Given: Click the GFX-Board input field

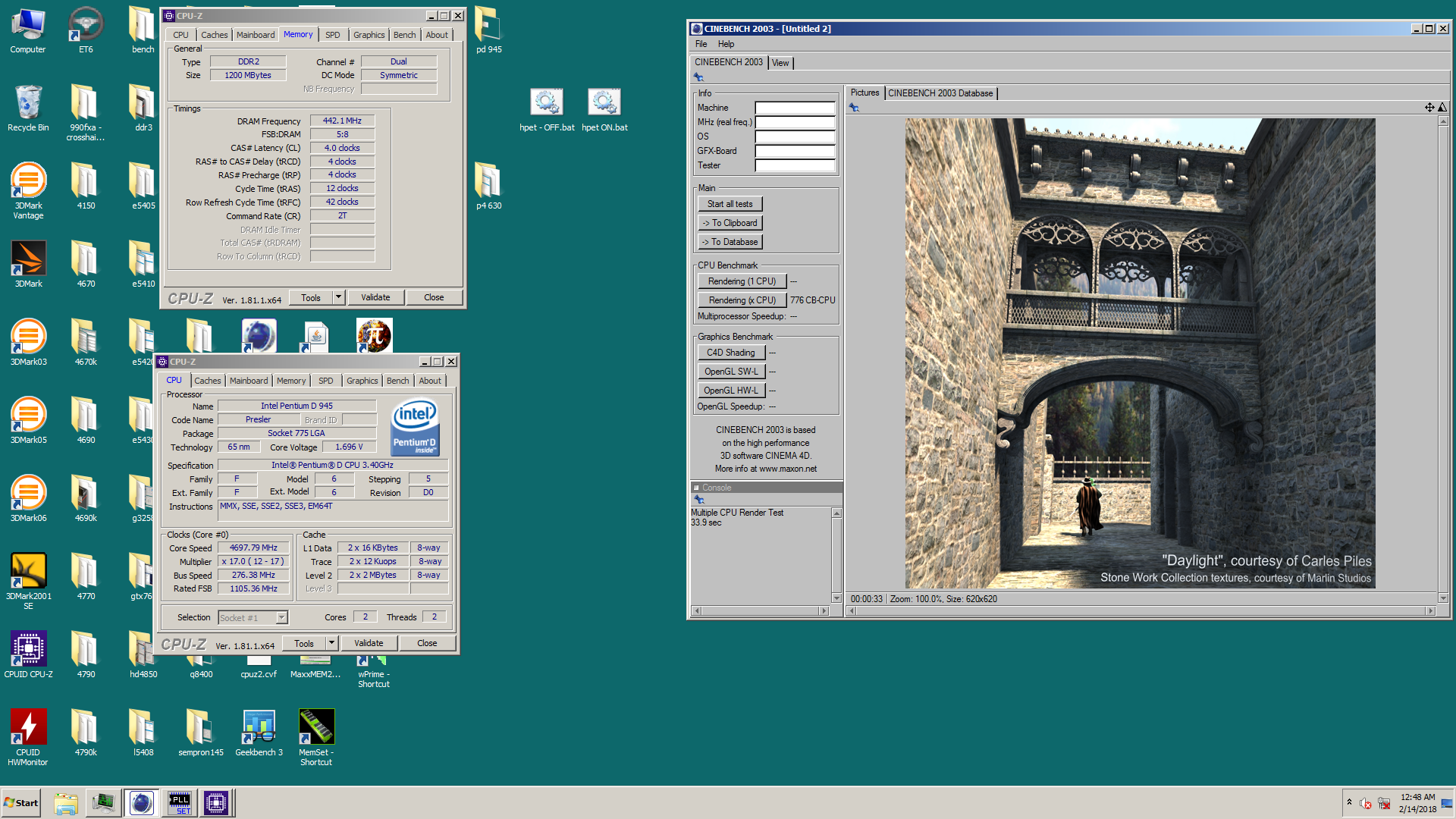Looking at the screenshot, I should click(795, 151).
